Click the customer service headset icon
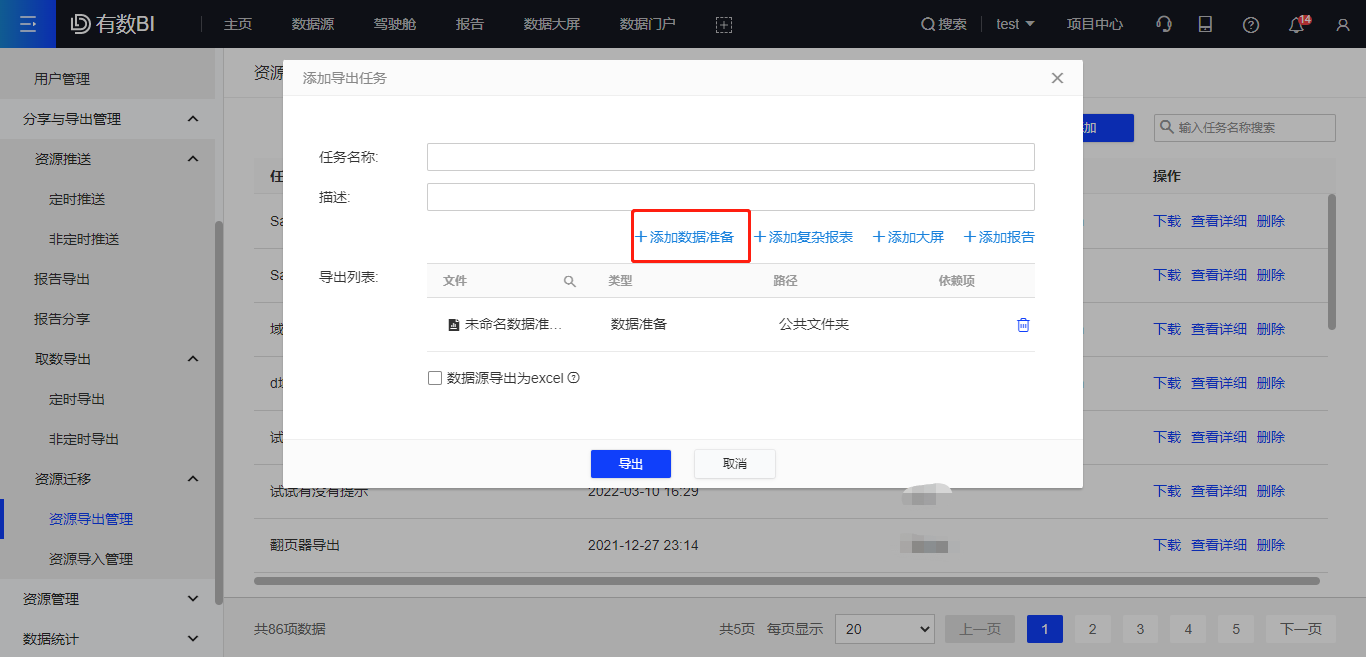This screenshot has width=1366, height=657. tap(1164, 25)
